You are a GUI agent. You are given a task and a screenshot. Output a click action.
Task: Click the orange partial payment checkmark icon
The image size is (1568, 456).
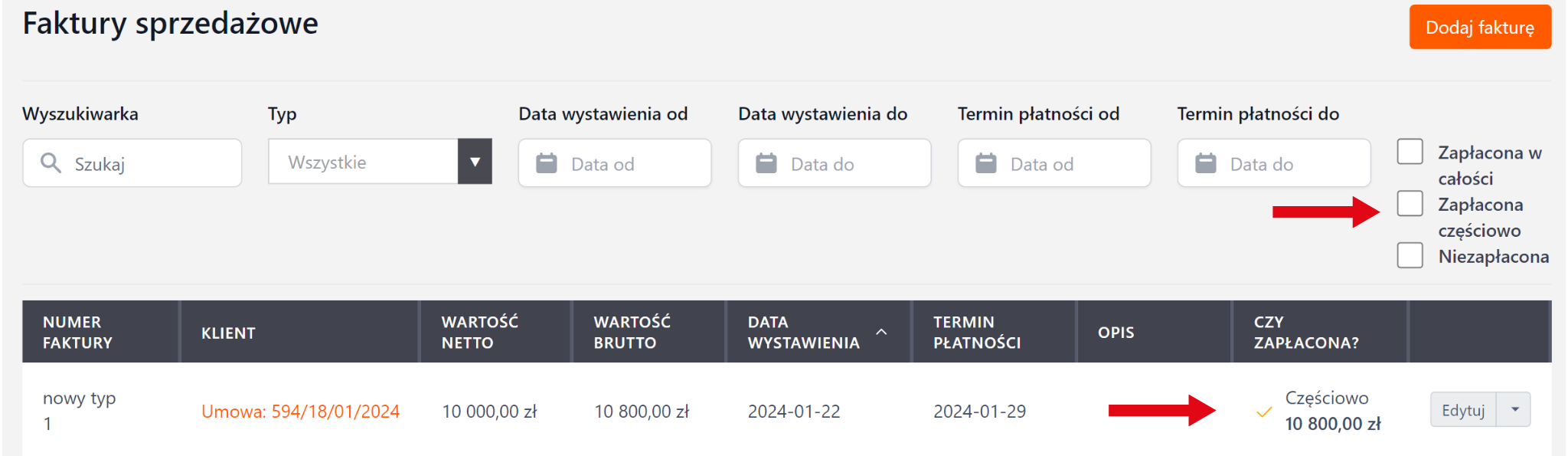tap(1264, 412)
